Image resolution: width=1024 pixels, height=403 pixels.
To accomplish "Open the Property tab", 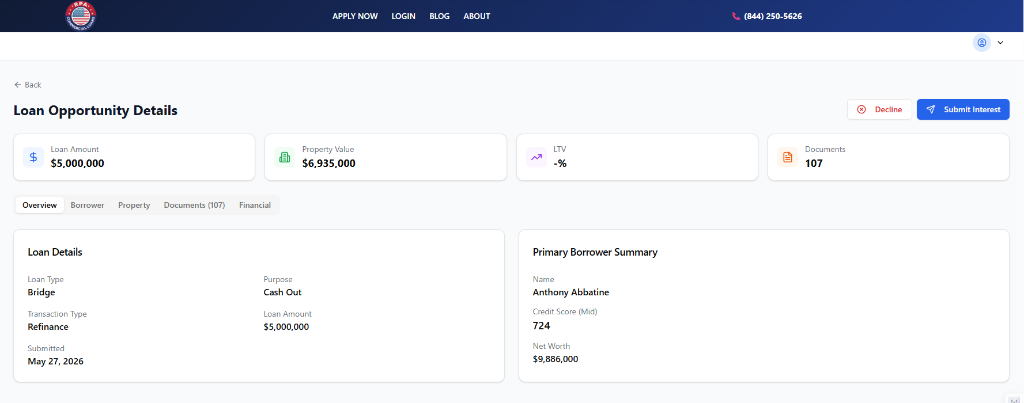I will 134,205.
